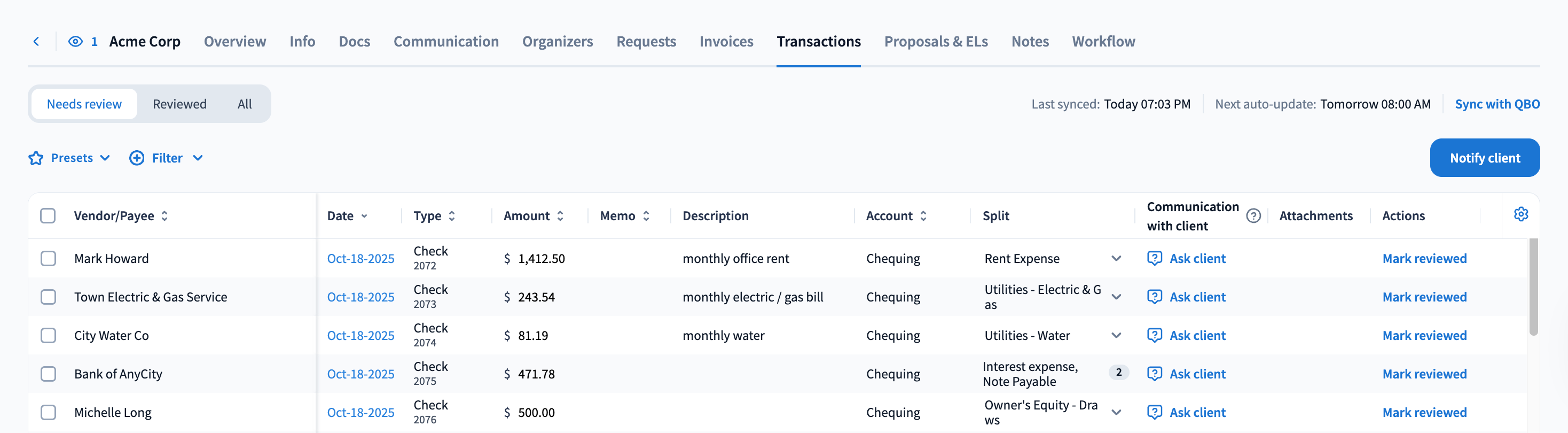Image resolution: width=1568 pixels, height=433 pixels.
Task: Mark the Mark Howard transaction reviewed
Action: pyautogui.click(x=1424, y=258)
